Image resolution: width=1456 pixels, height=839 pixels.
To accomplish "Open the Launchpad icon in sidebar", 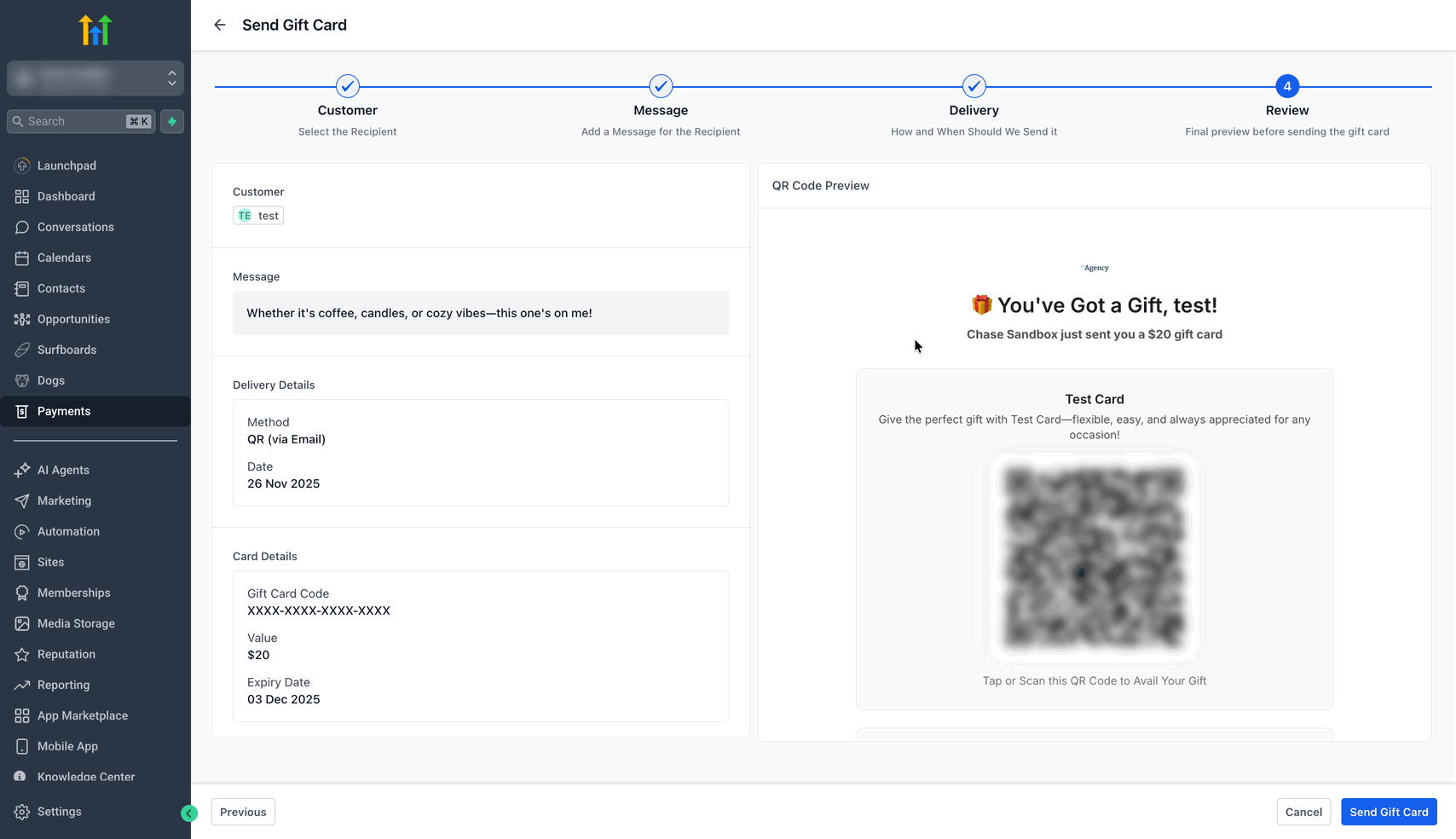I will click(x=22, y=165).
